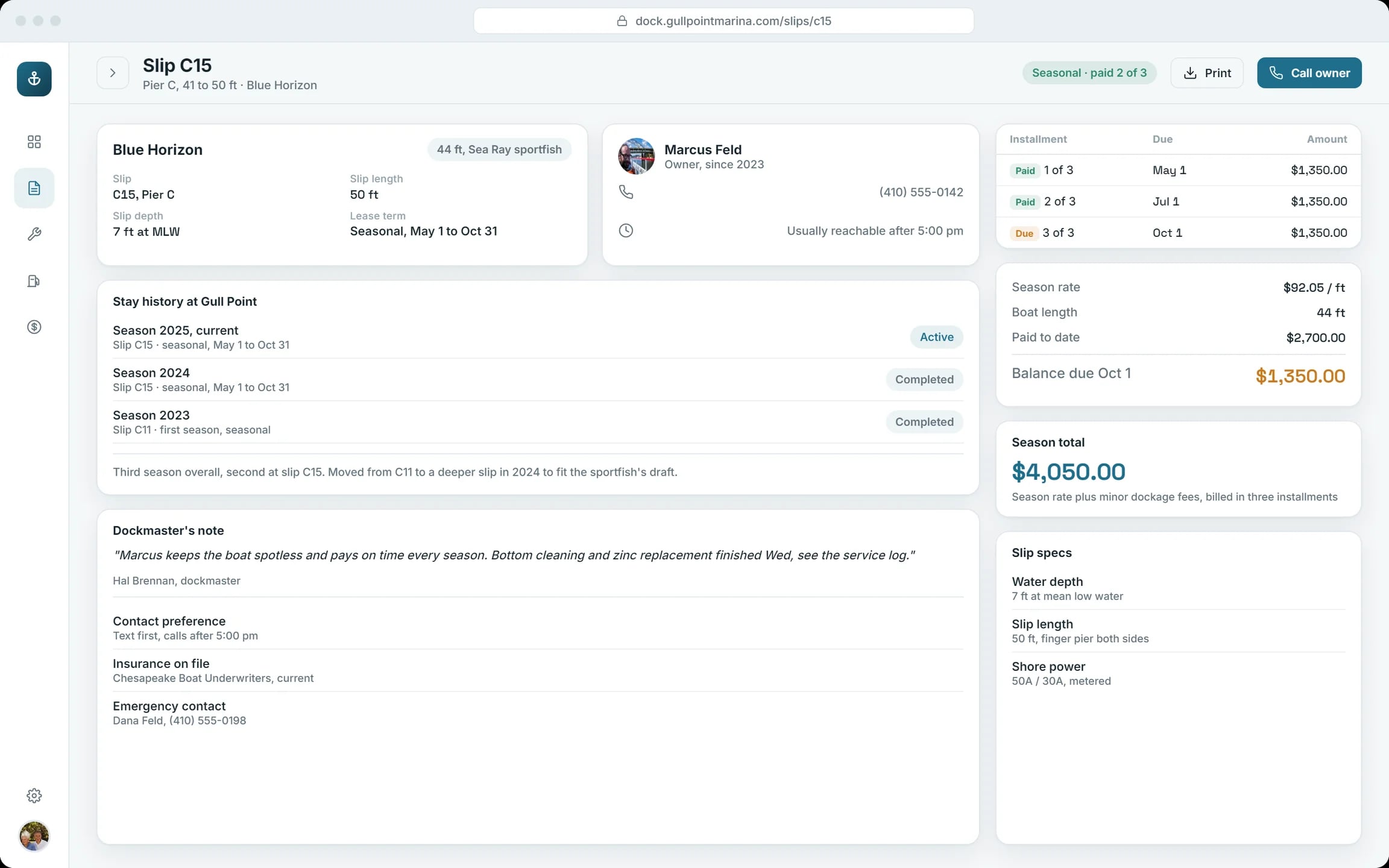Click the anchor marina logo

tap(34, 79)
